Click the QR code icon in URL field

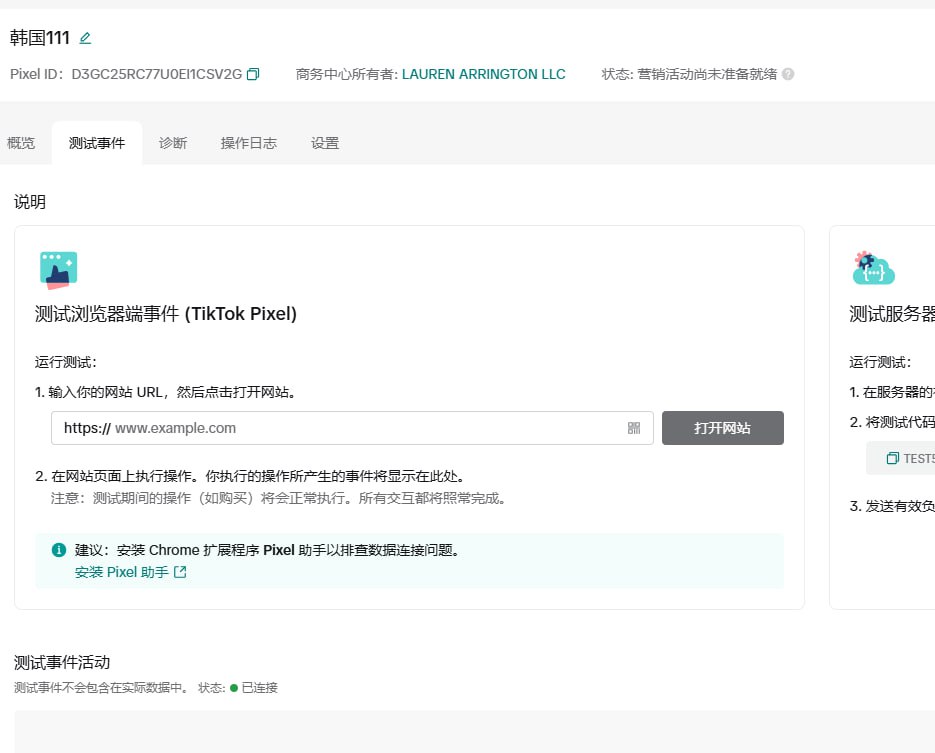(634, 428)
